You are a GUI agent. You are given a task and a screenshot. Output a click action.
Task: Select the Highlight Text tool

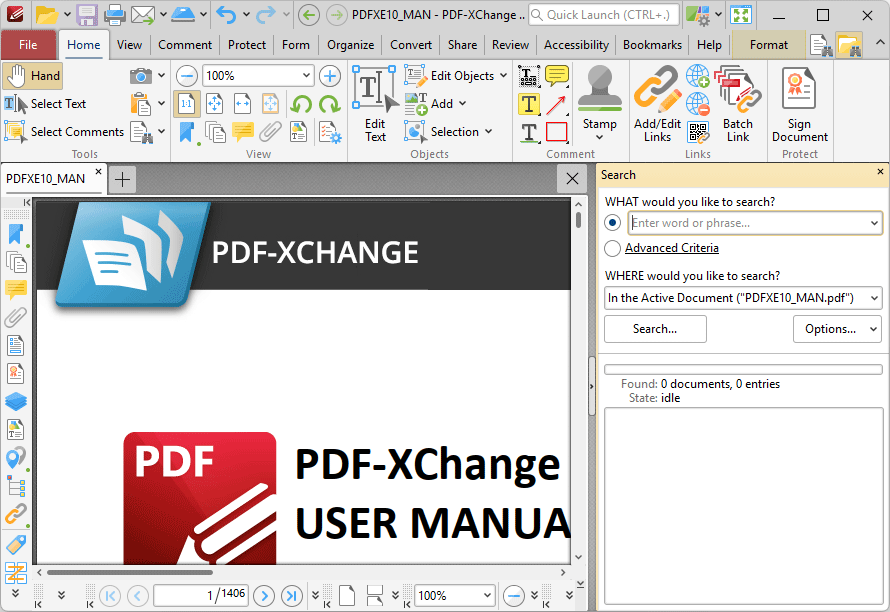528,104
